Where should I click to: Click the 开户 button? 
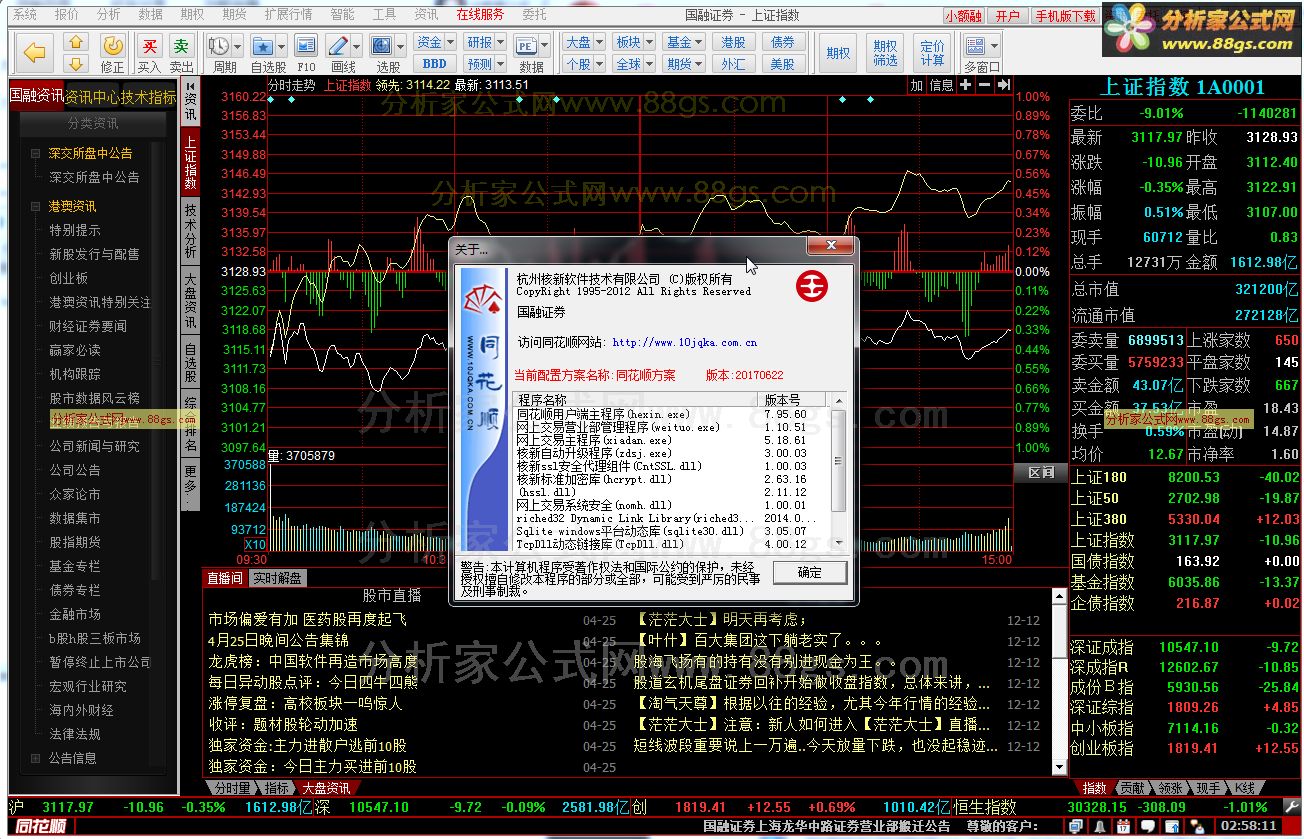(1007, 16)
